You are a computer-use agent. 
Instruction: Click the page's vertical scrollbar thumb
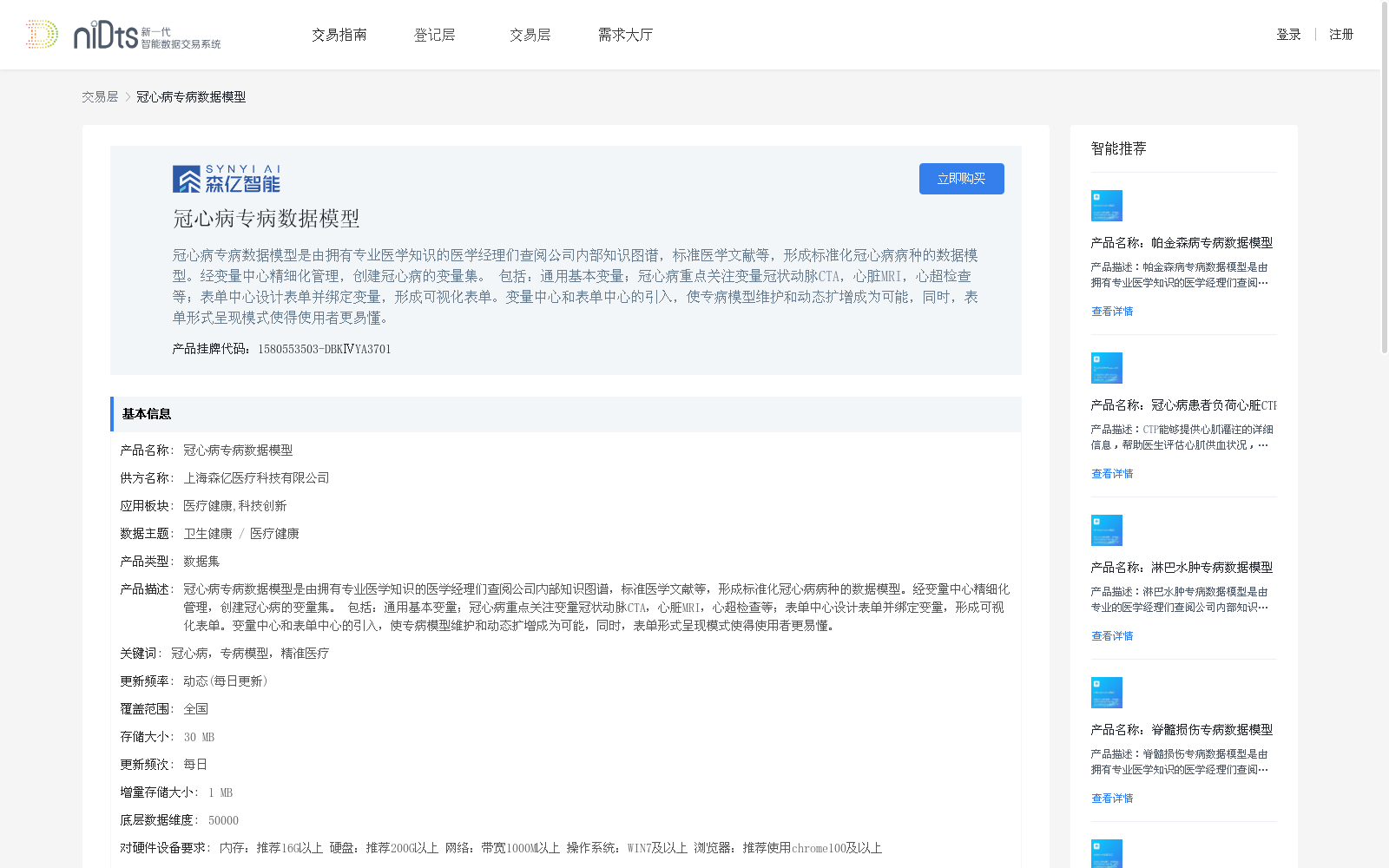coord(1385,178)
